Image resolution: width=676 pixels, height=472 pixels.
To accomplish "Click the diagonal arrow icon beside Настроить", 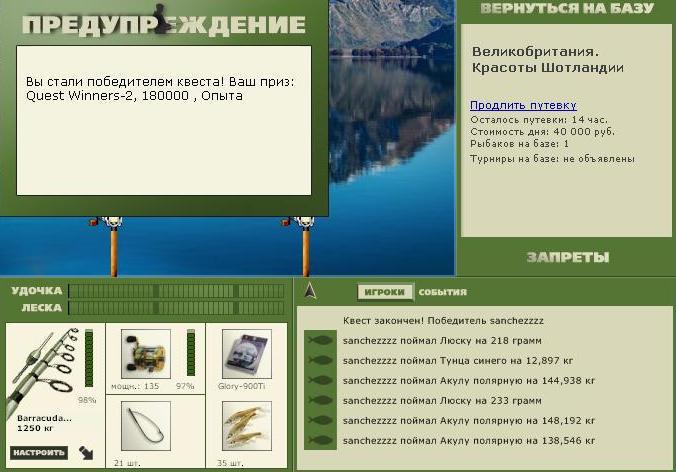I will [x=86, y=453].
